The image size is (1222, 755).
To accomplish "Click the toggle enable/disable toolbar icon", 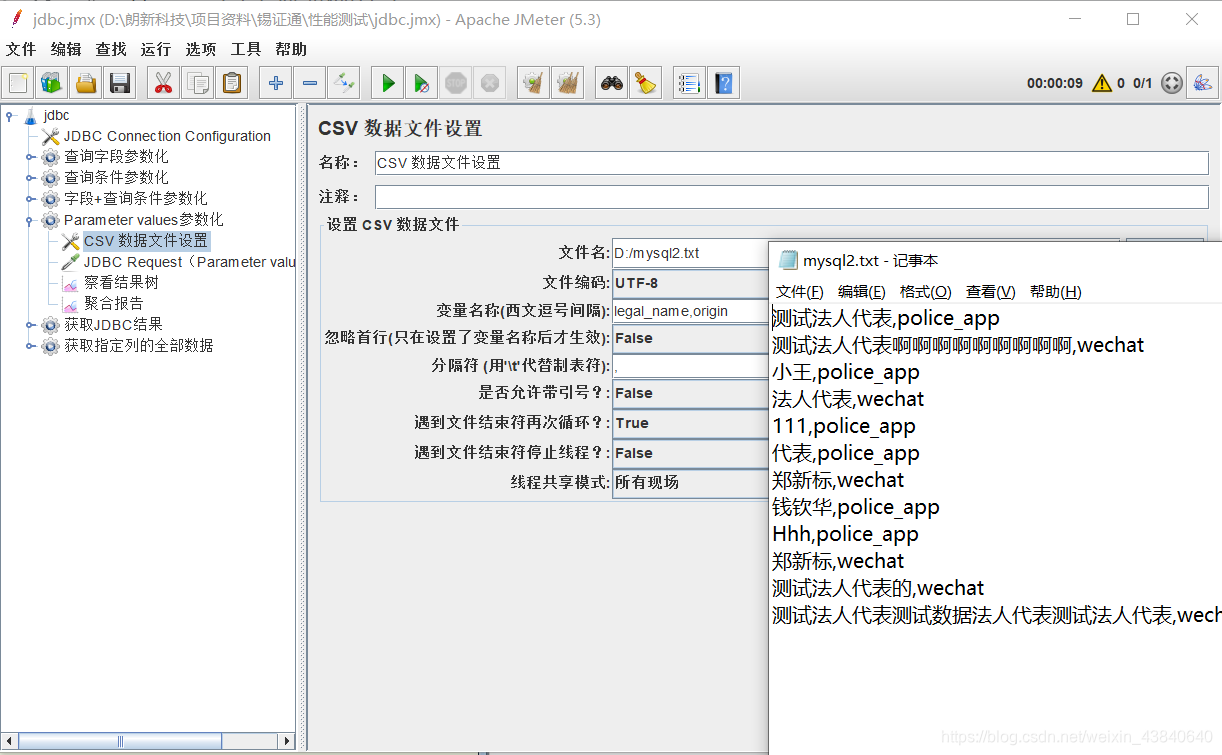I will coord(344,83).
